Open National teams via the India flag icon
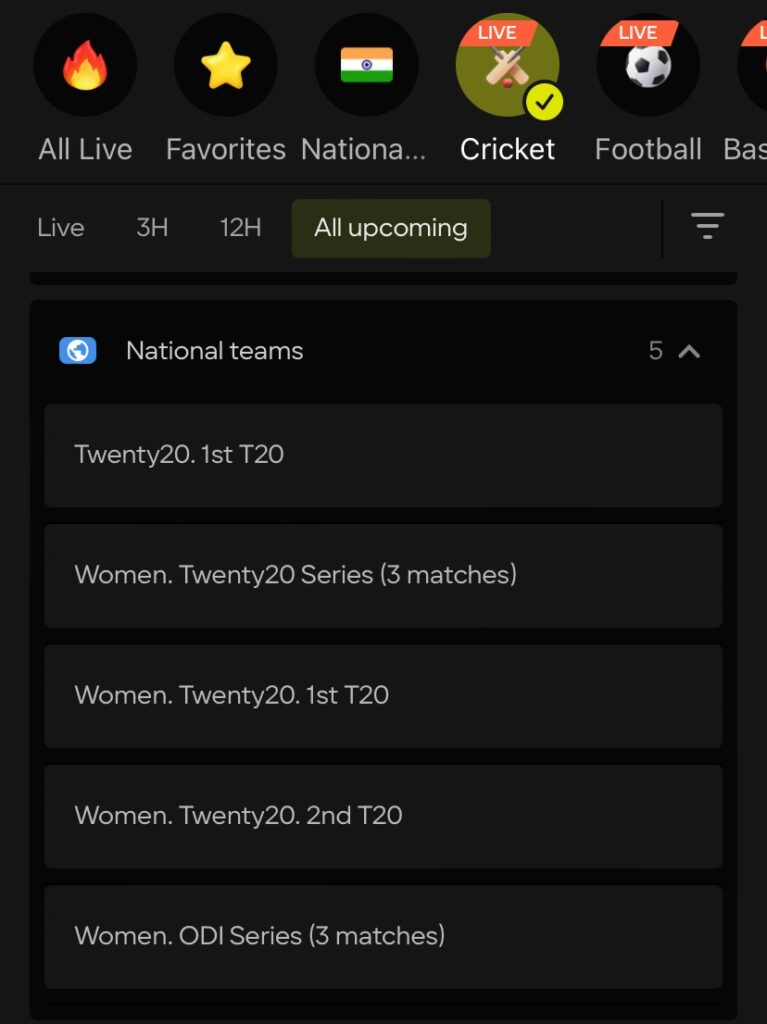Image resolution: width=767 pixels, height=1024 pixels. point(367,64)
